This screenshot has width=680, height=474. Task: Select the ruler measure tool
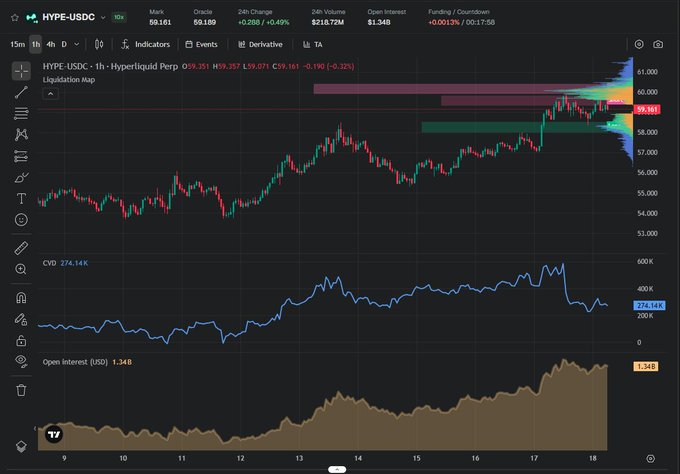click(21, 248)
